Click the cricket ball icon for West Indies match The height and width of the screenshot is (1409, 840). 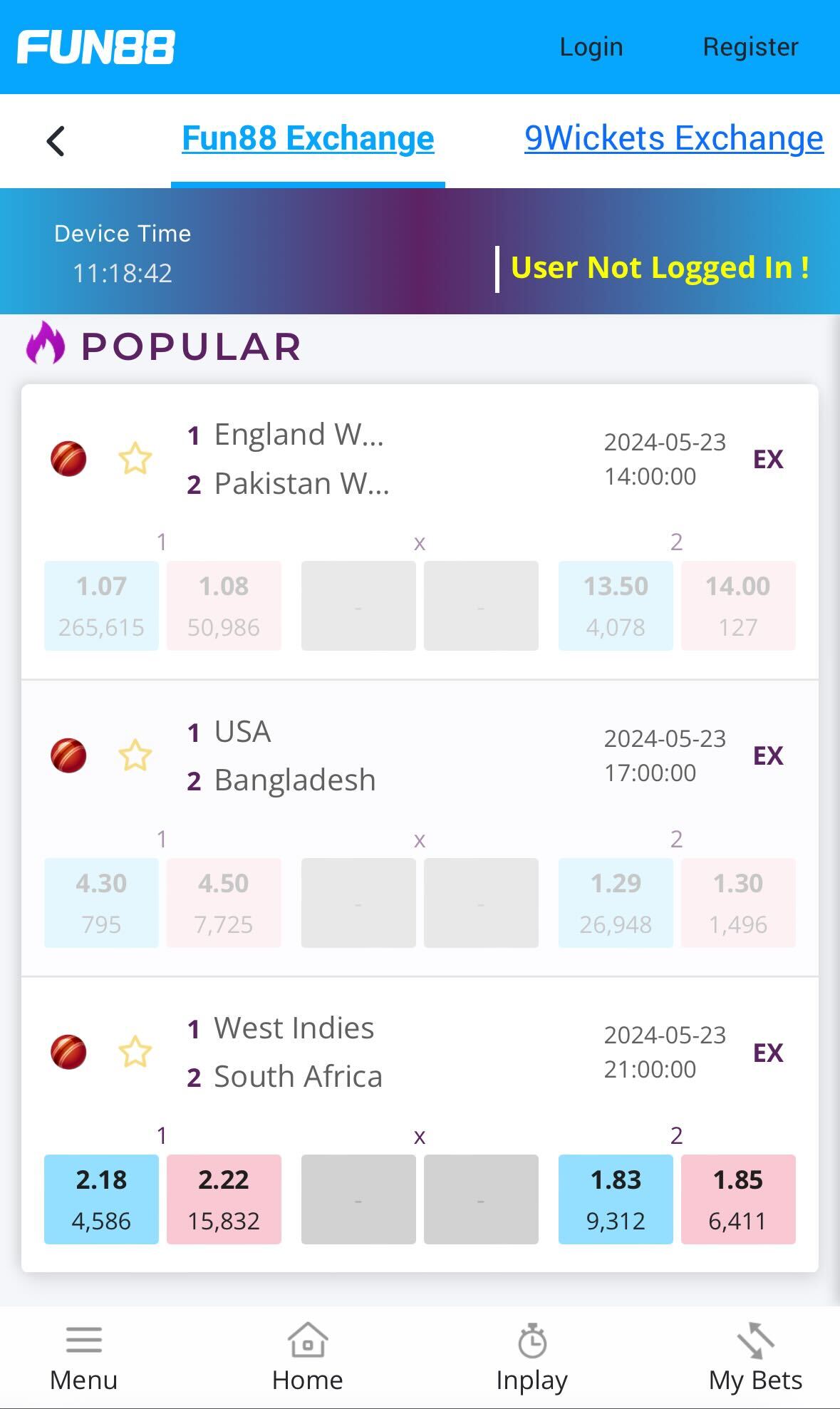(x=69, y=1053)
